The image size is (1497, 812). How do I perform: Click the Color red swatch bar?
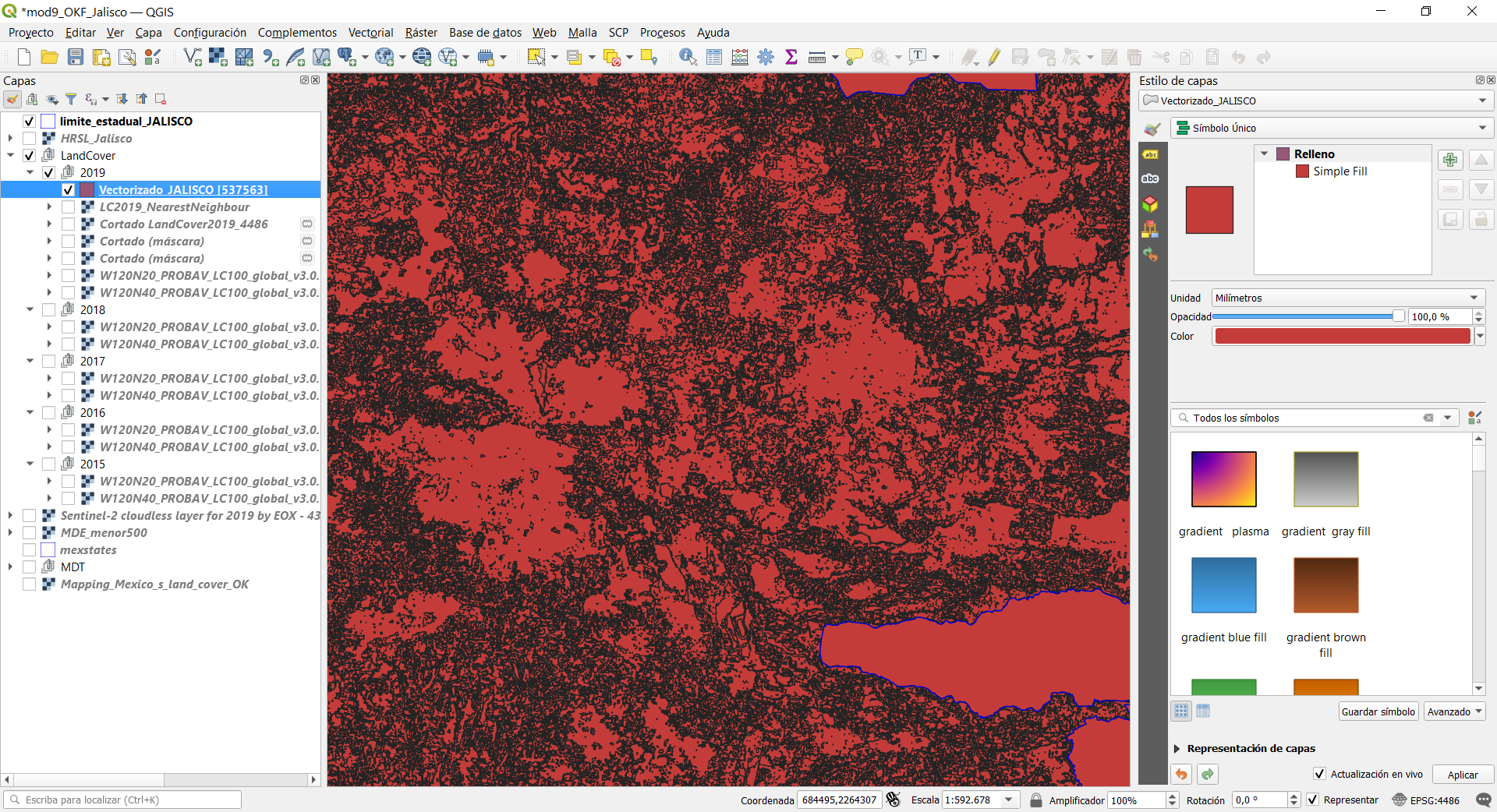click(x=1342, y=336)
